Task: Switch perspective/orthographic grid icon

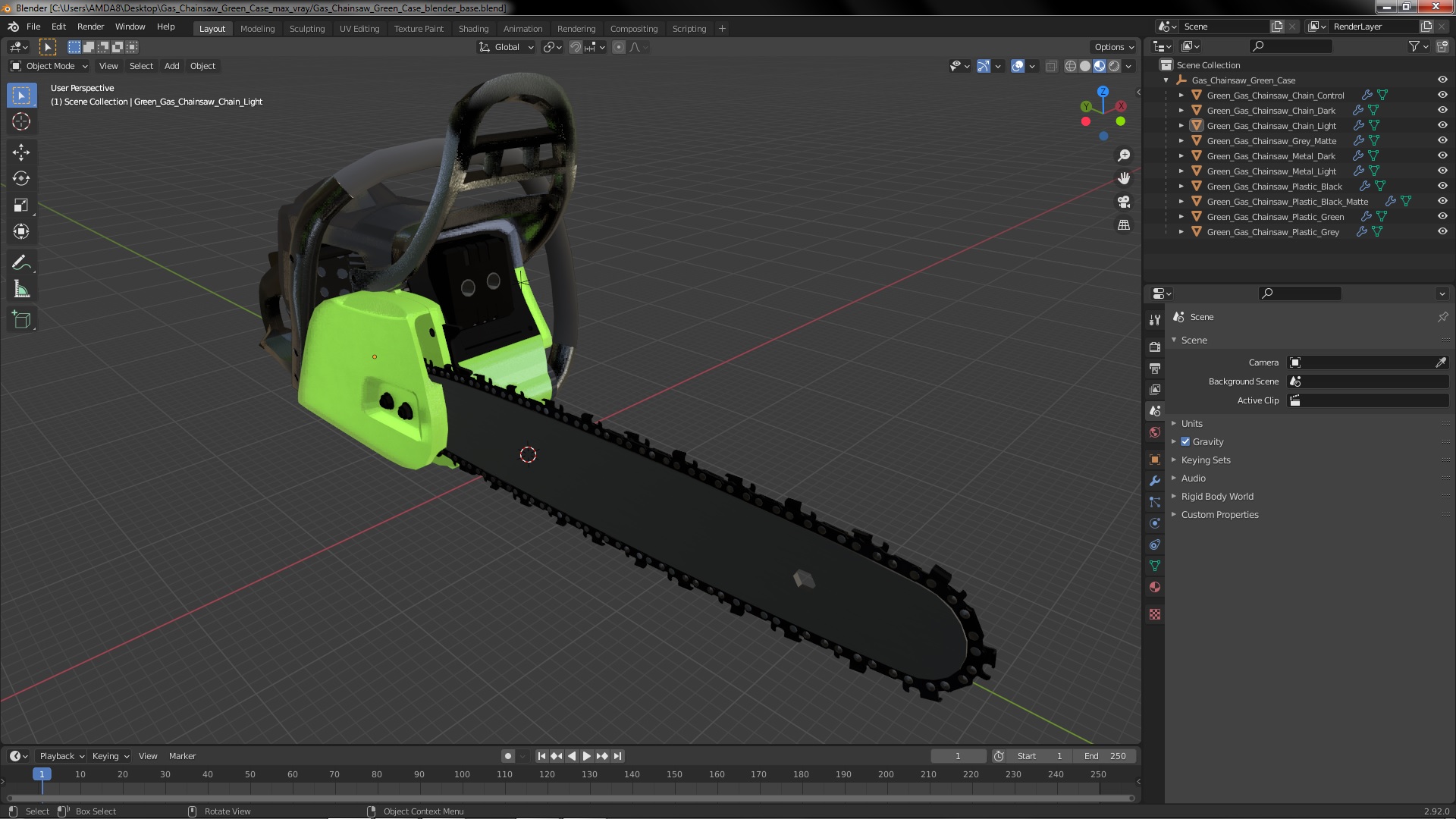Action: click(x=1124, y=225)
